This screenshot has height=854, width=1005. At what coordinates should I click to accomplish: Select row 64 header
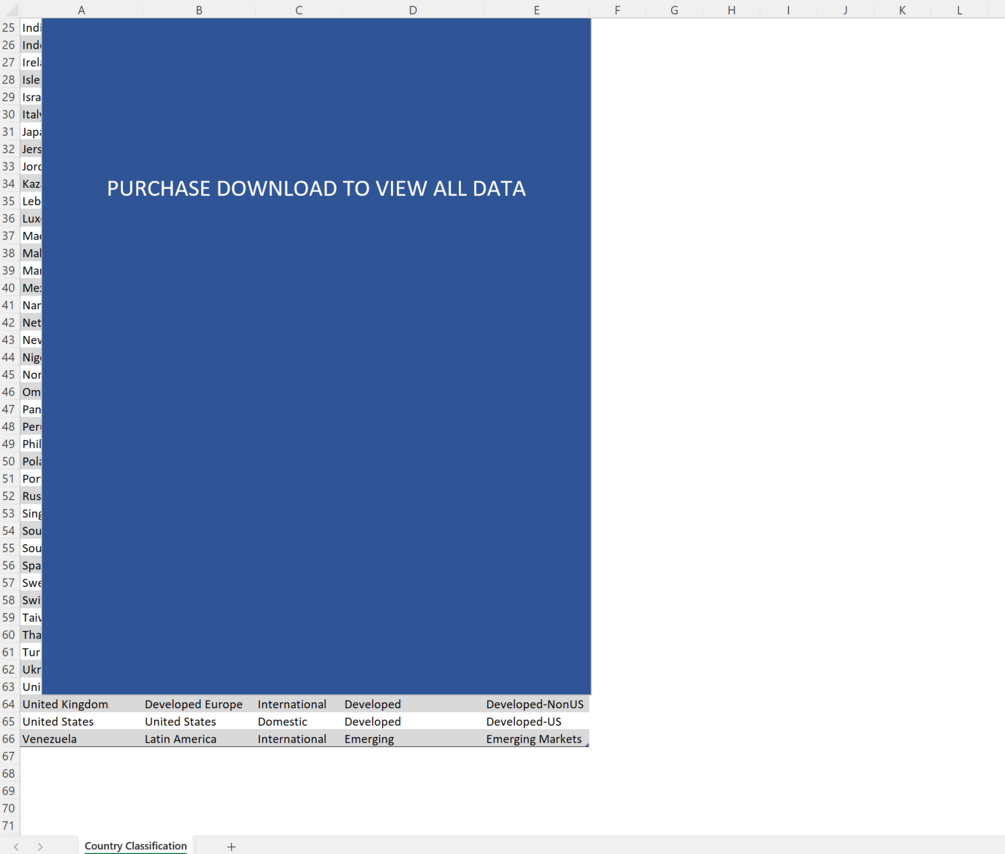(x=9, y=704)
